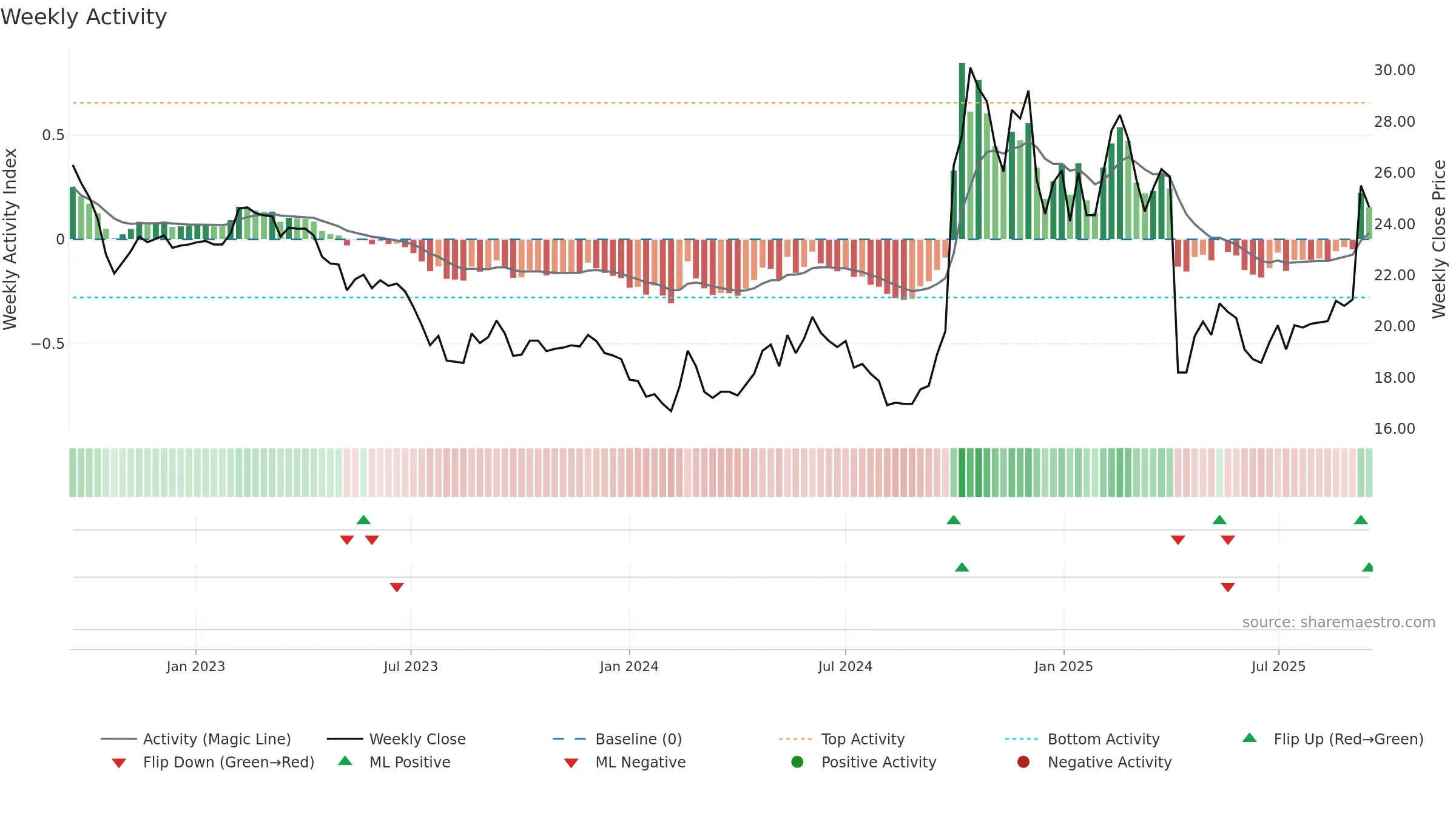Image resolution: width=1456 pixels, height=819 pixels.
Task: Click the red Flip Down legend triangle
Action: pos(119,763)
